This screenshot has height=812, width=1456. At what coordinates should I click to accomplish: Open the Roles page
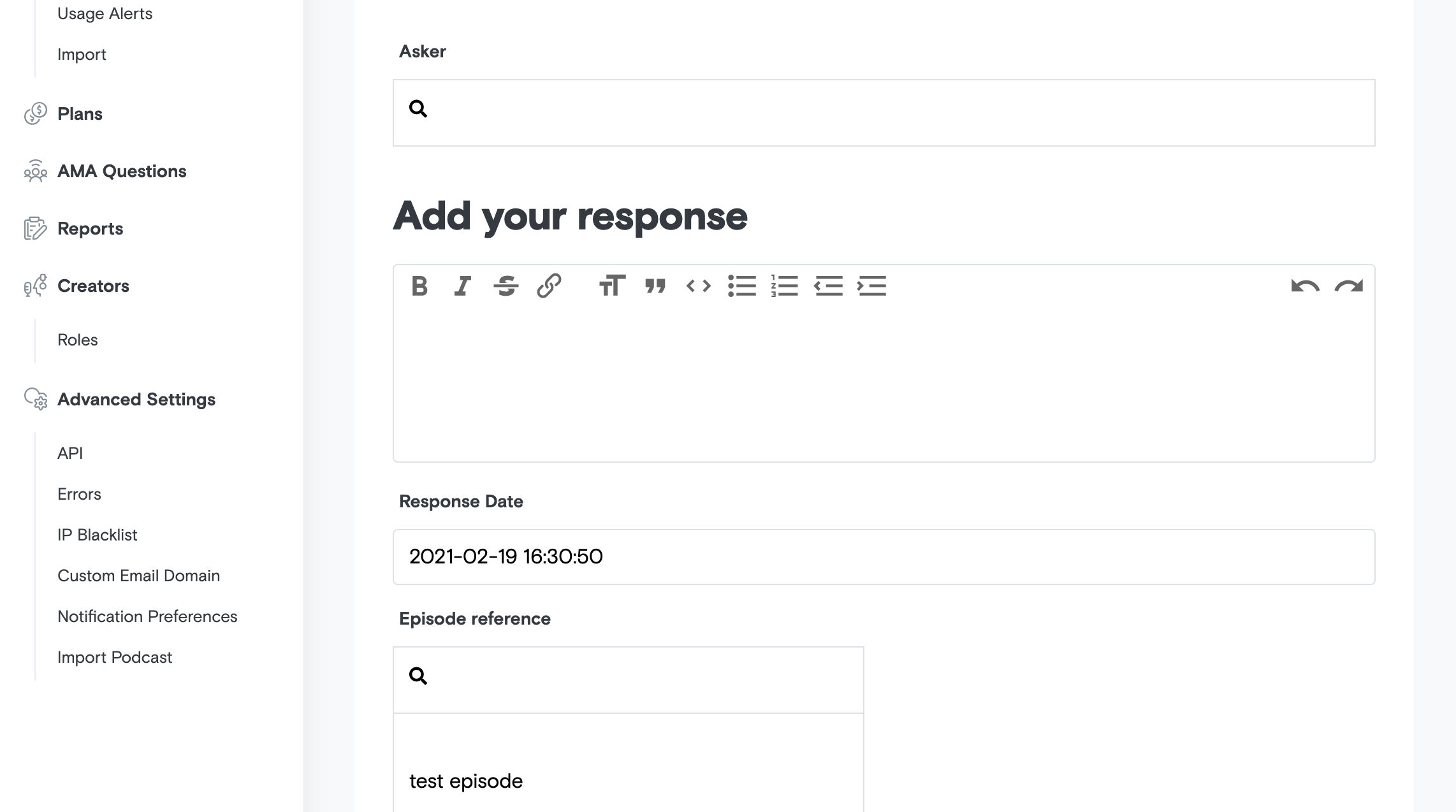pyautogui.click(x=77, y=340)
